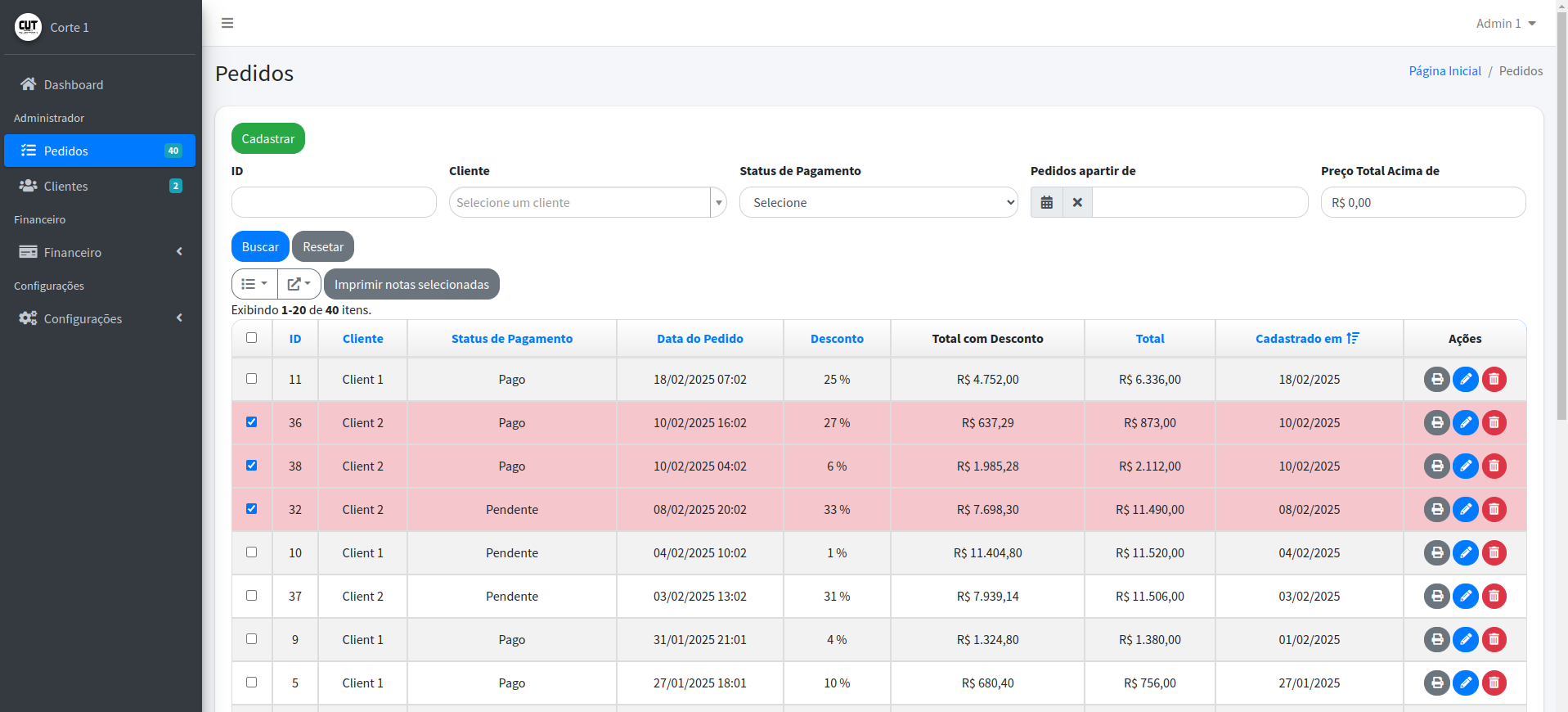Uncheck the checkbox for order 32
Screen dimensions: 1568x712
[x=251, y=509]
